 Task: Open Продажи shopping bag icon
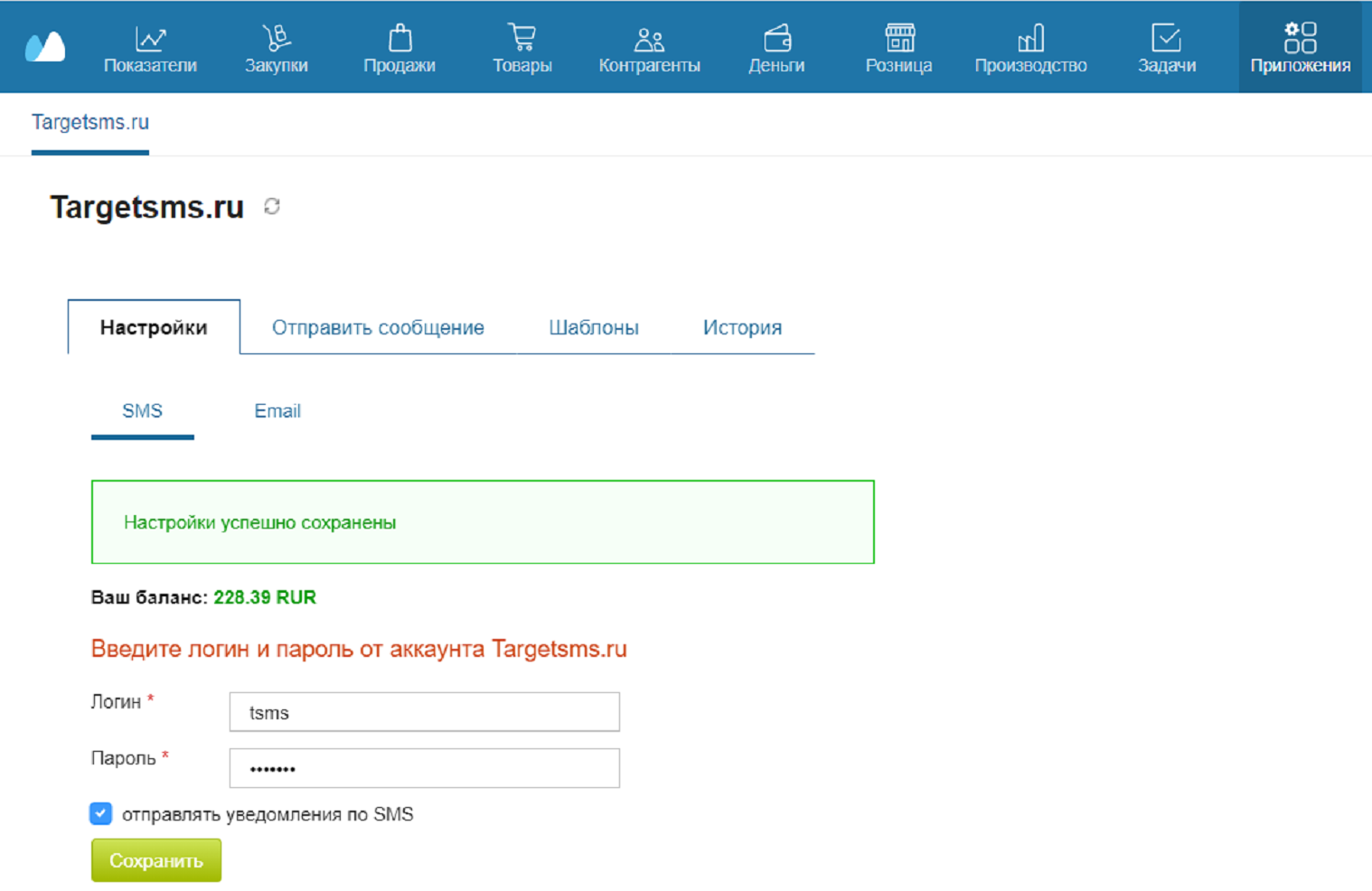click(399, 38)
